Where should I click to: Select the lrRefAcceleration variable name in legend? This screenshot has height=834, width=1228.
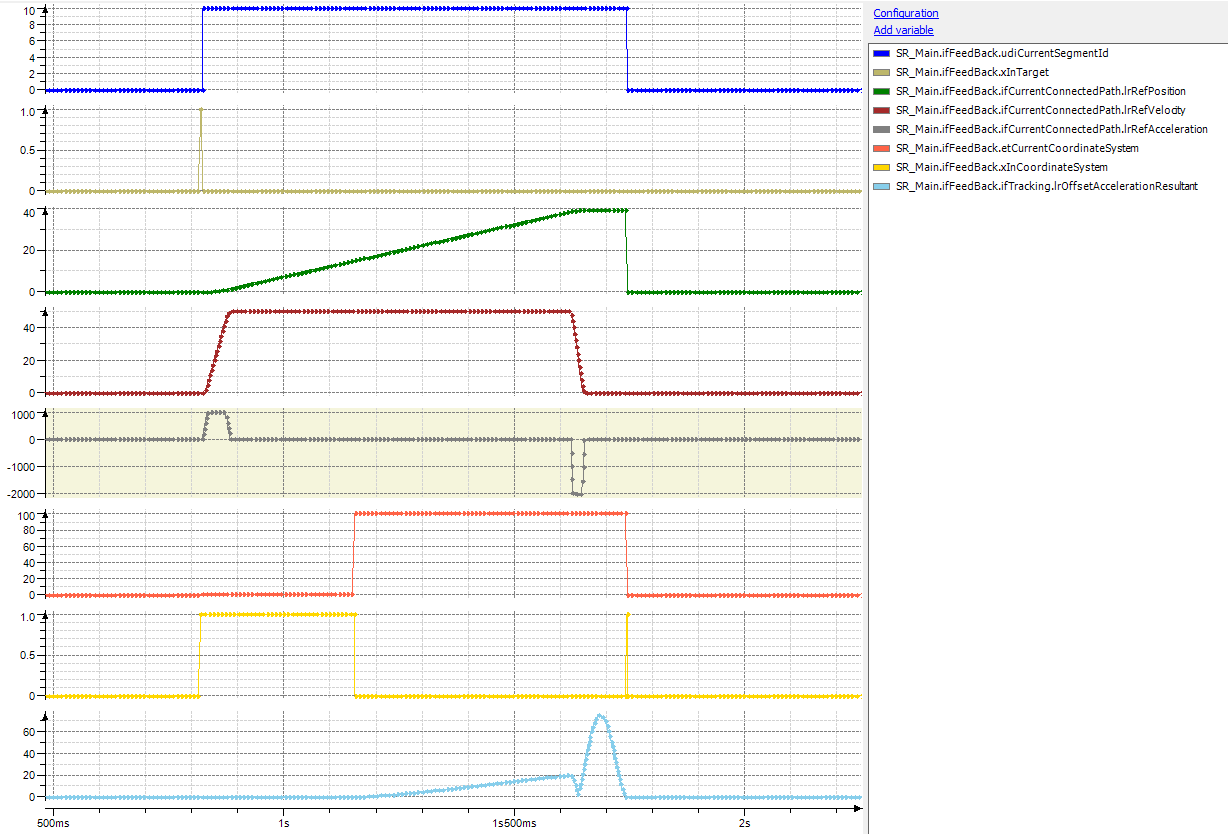coord(1051,129)
